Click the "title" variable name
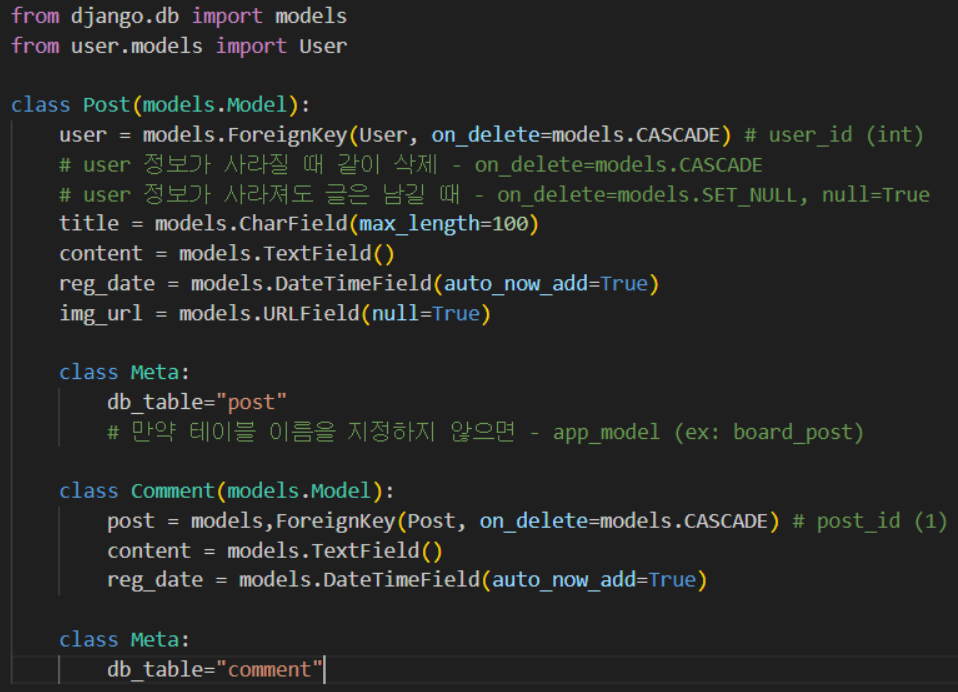This screenshot has height=692, width=958. click(x=89, y=224)
